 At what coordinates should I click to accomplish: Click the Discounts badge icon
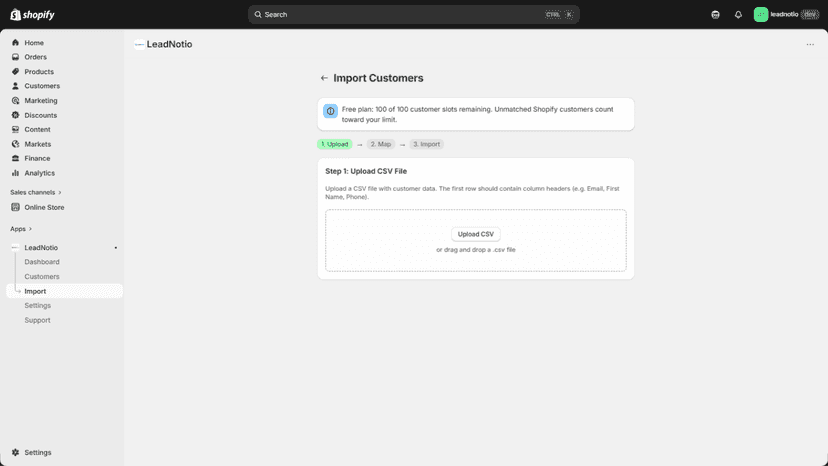click(15, 115)
